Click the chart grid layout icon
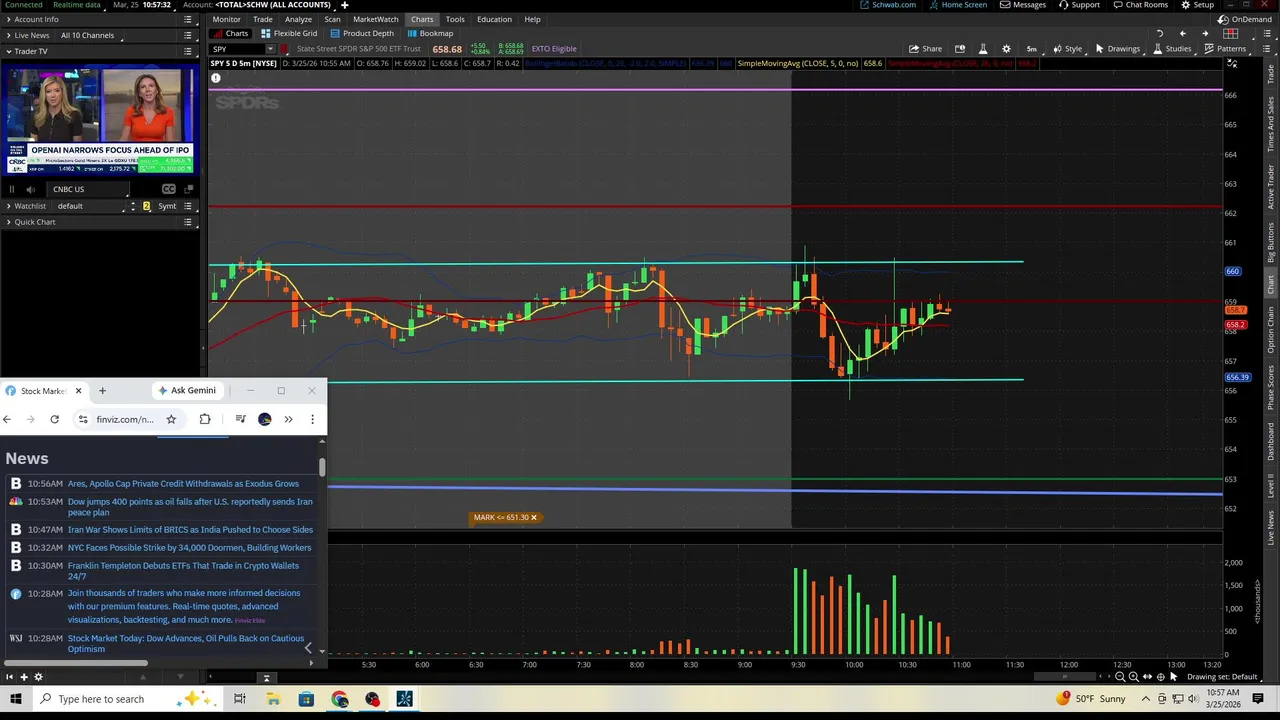The height and width of the screenshot is (720, 1280). click(1230, 34)
